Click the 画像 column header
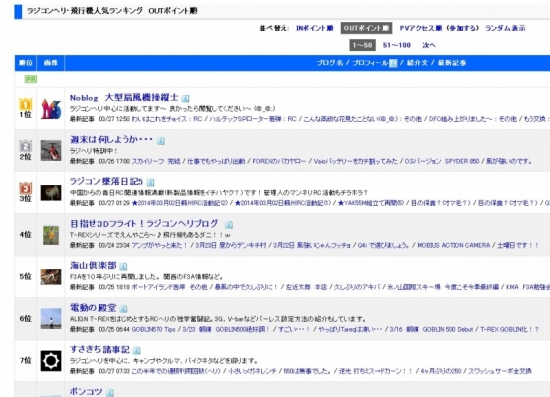This screenshot has height=397, width=550. [x=51, y=63]
